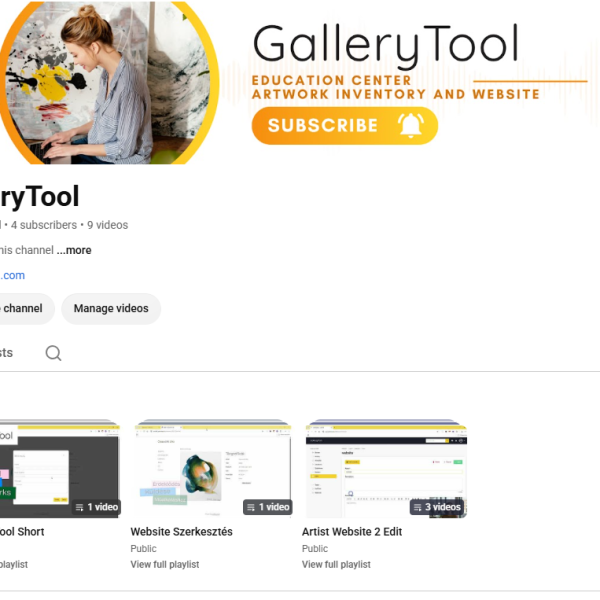
Task: Open the playlist thumbnail above the ool Short title
Action: (x=60, y=469)
